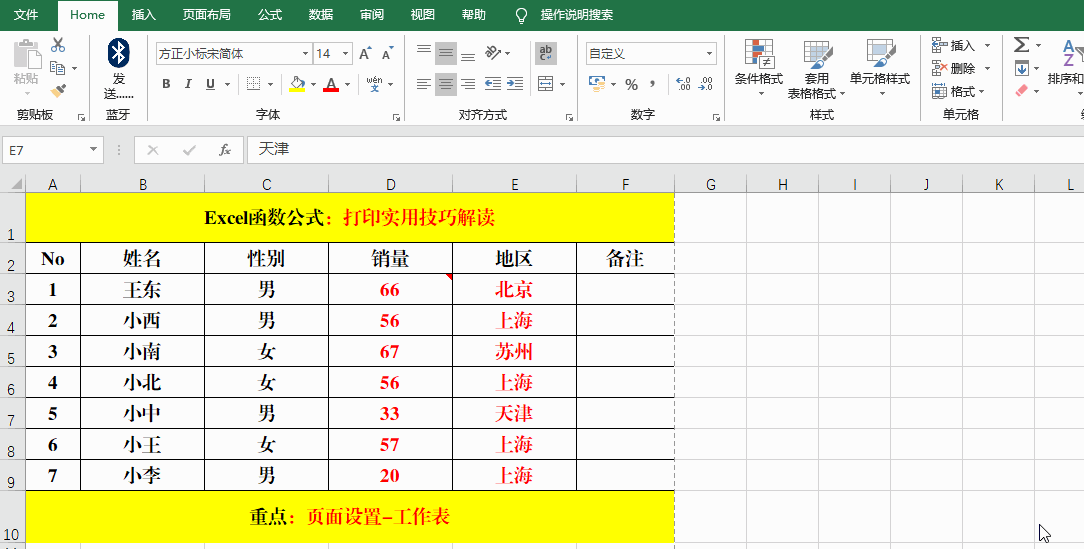Toggle italic formatting
Image resolution: width=1084 pixels, height=549 pixels.
point(187,84)
